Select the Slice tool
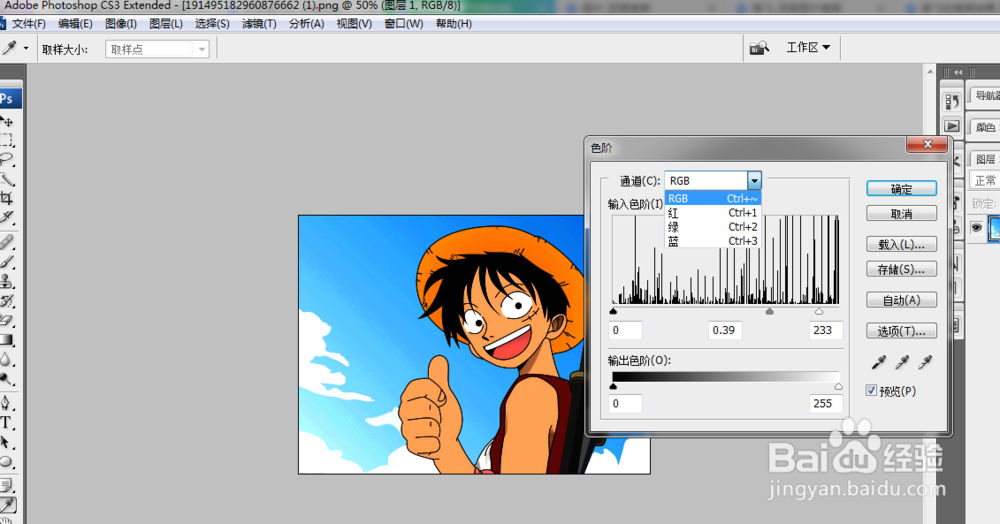This screenshot has height=524, width=1000. point(7,217)
